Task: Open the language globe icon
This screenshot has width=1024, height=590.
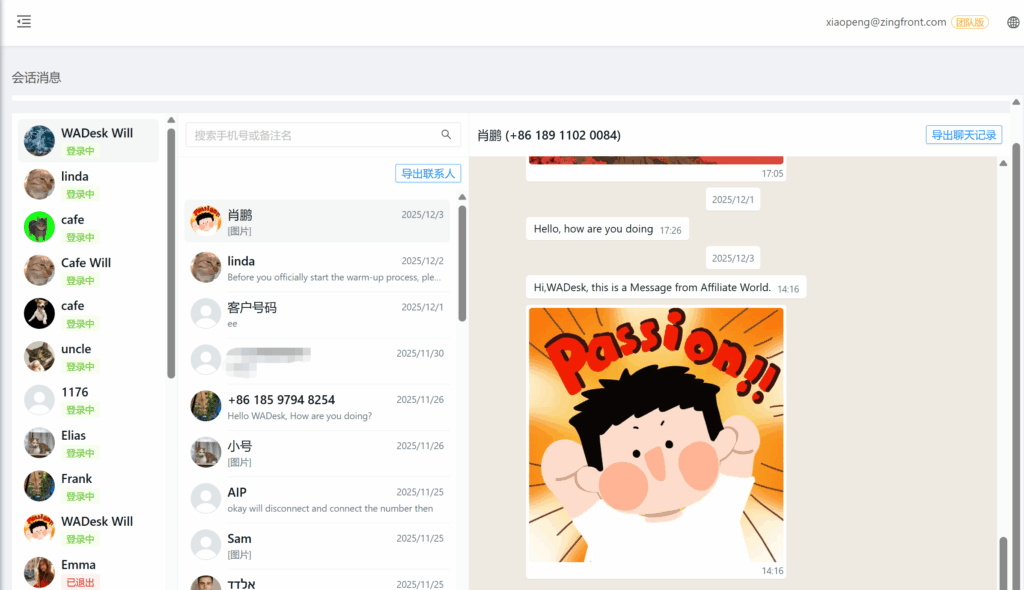Action: click(1013, 22)
